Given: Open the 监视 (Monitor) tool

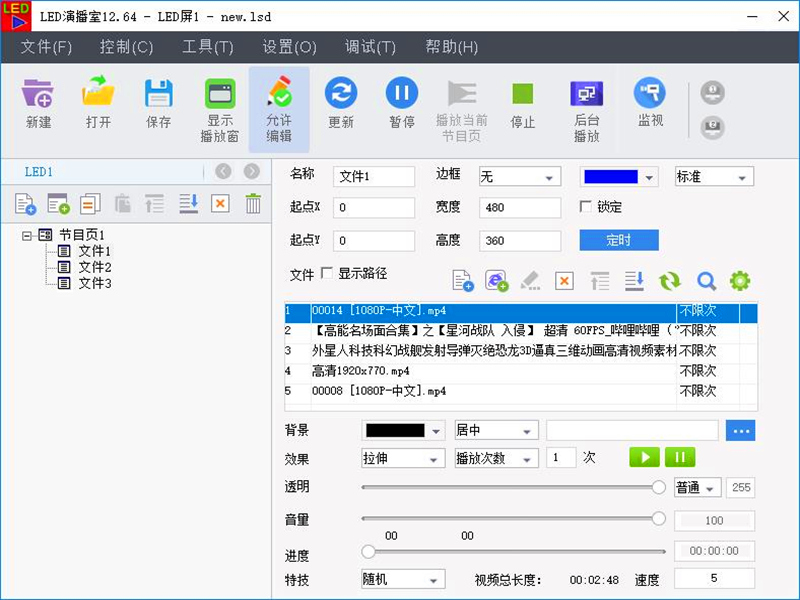Looking at the screenshot, I should (651, 100).
